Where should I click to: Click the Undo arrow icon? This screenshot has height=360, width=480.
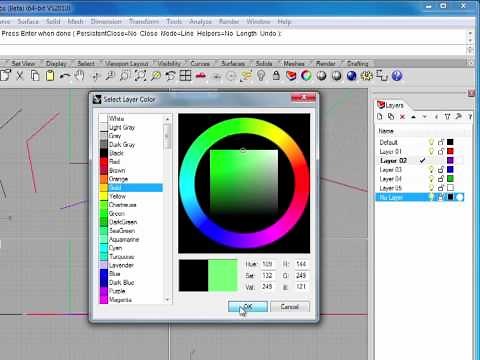65,76
